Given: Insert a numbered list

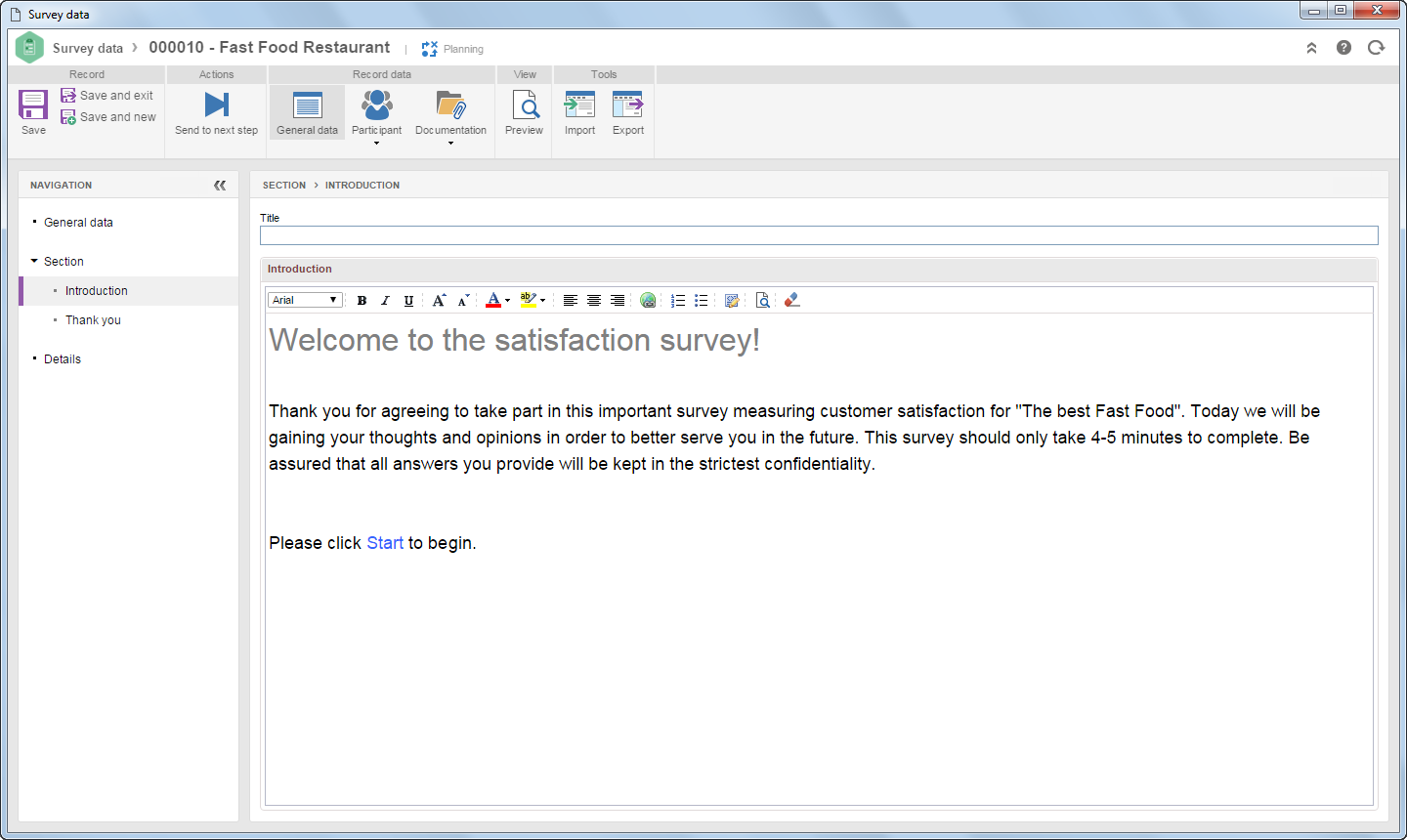Looking at the screenshot, I should point(678,300).
